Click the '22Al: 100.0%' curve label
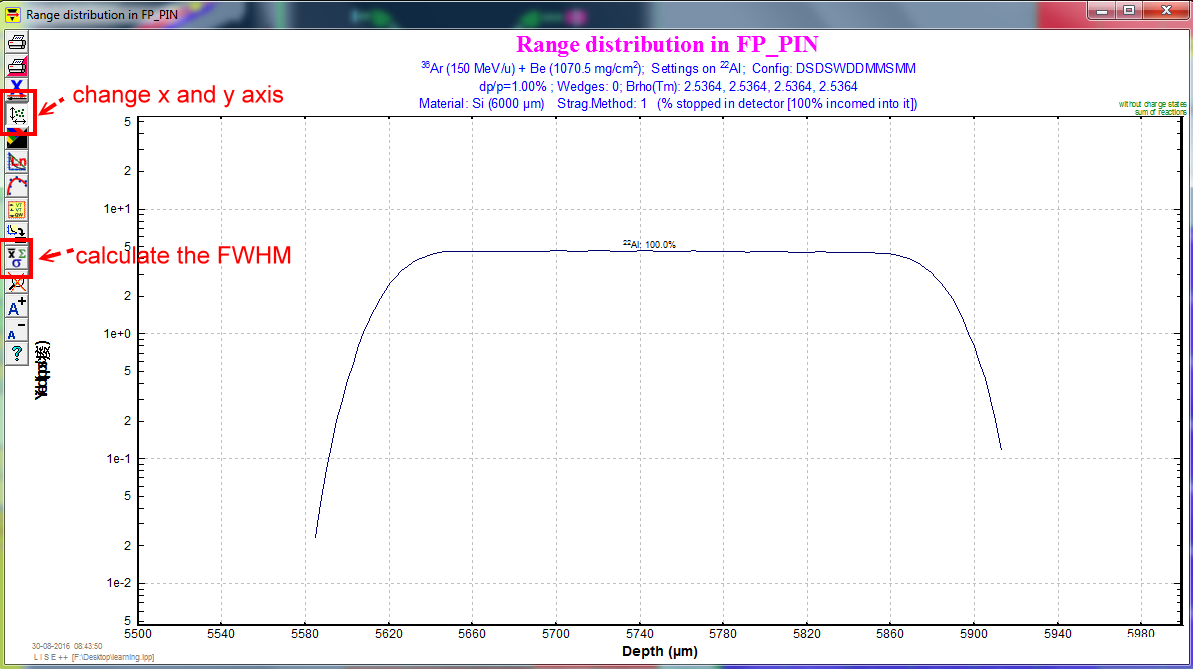 click(x=650, y=244)
